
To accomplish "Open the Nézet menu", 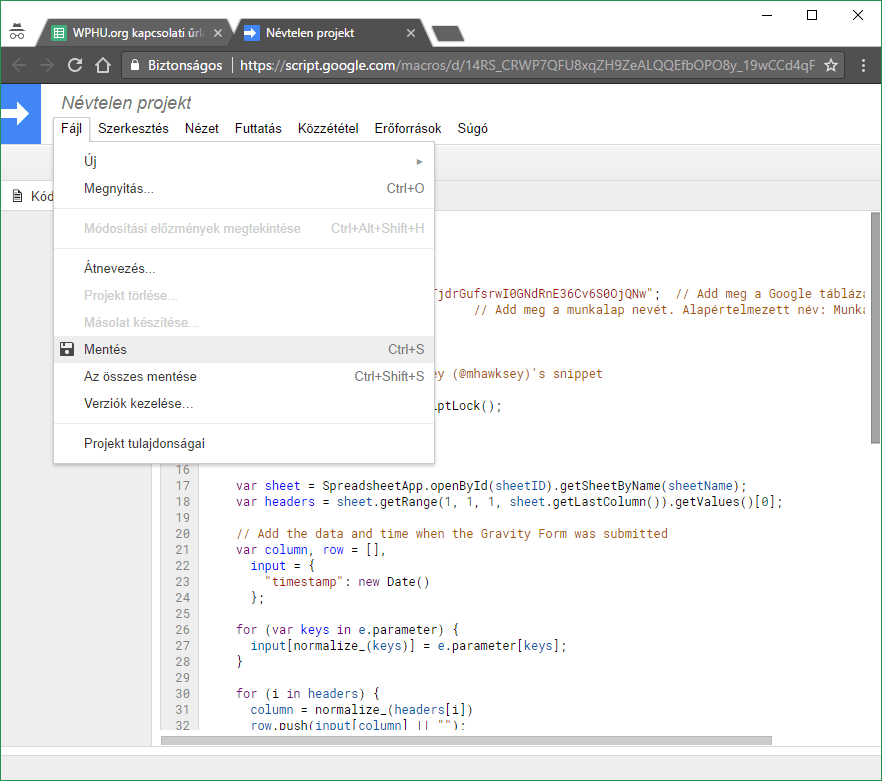I will click(x=201, y=128).
